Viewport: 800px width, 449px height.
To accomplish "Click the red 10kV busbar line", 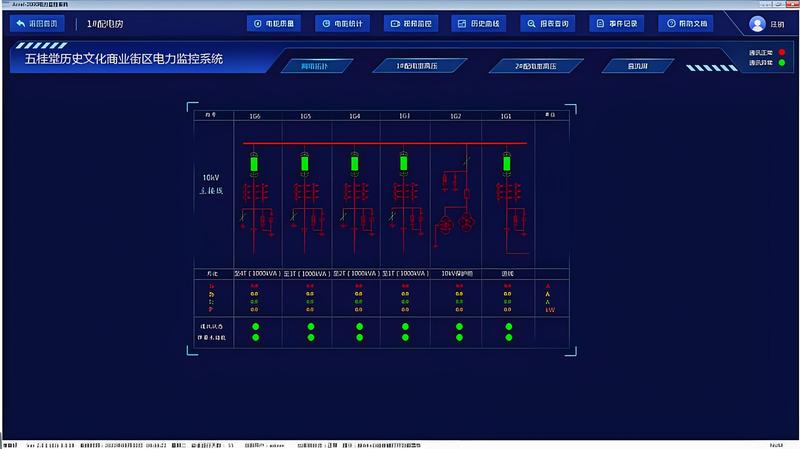I will tap(380, 143).
